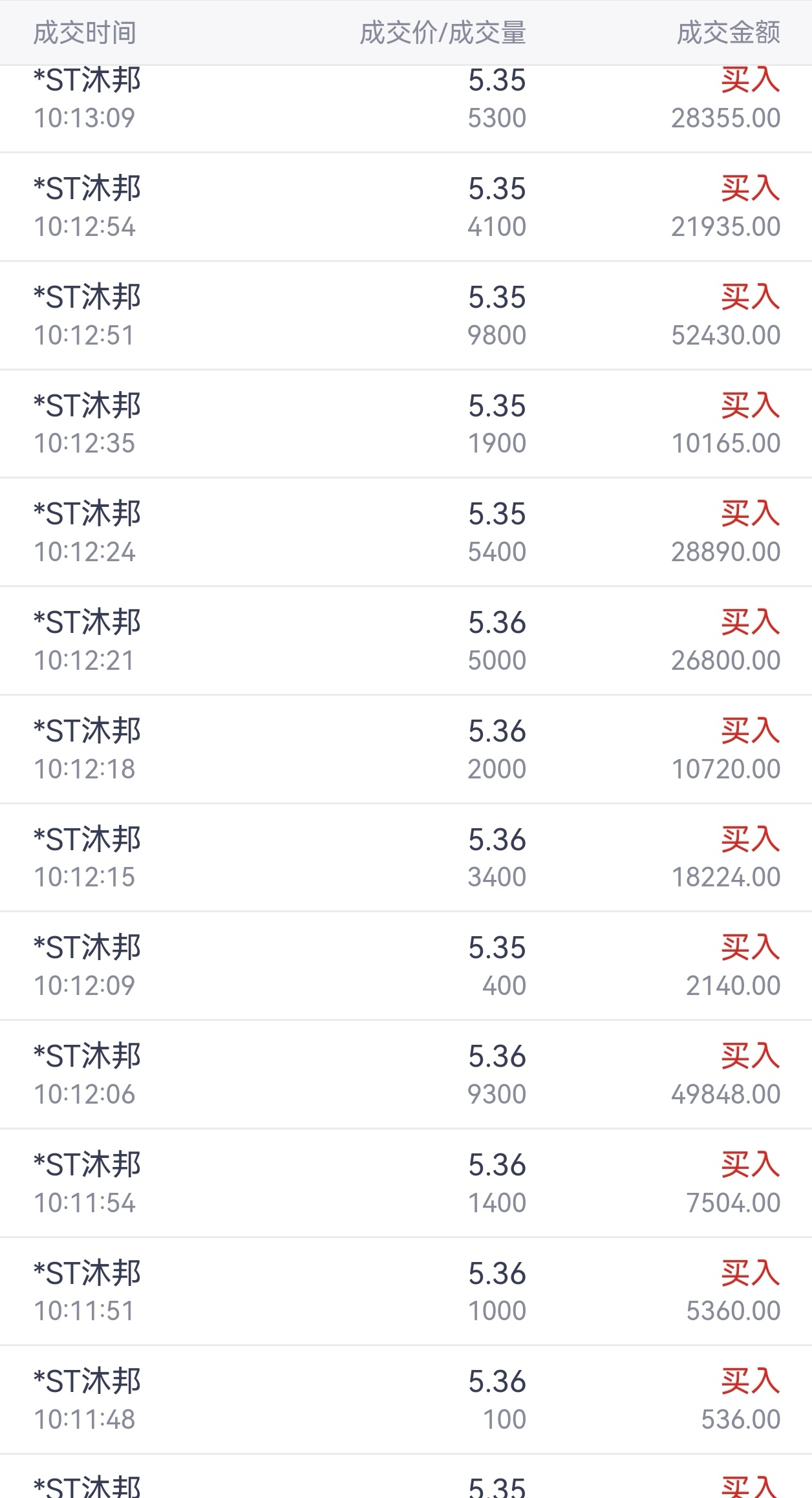
Task: Select the 成交价/成交量 column header
Action: coord(443,32)
